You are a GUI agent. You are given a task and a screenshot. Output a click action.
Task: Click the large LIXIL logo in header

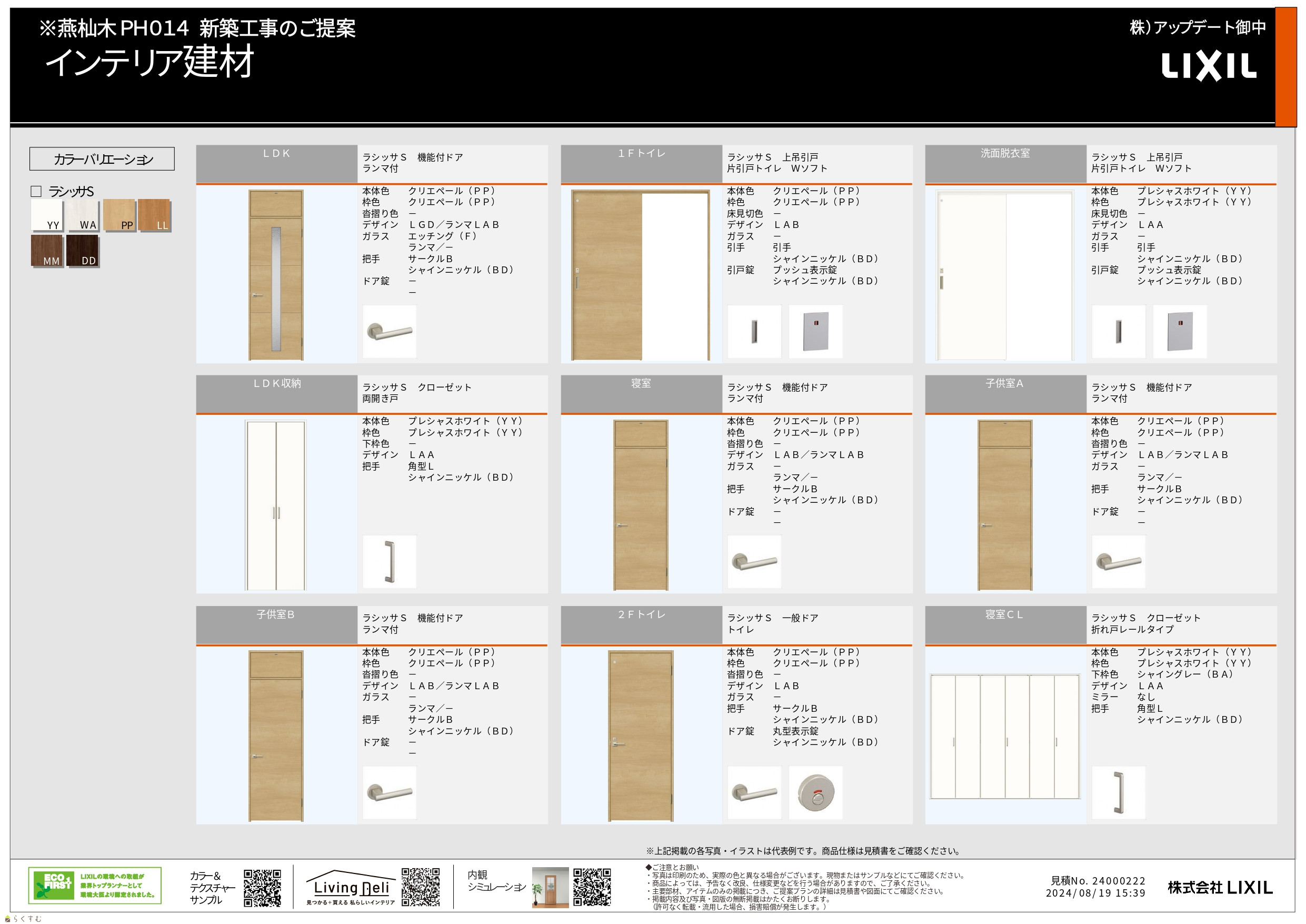[1208, 66]
